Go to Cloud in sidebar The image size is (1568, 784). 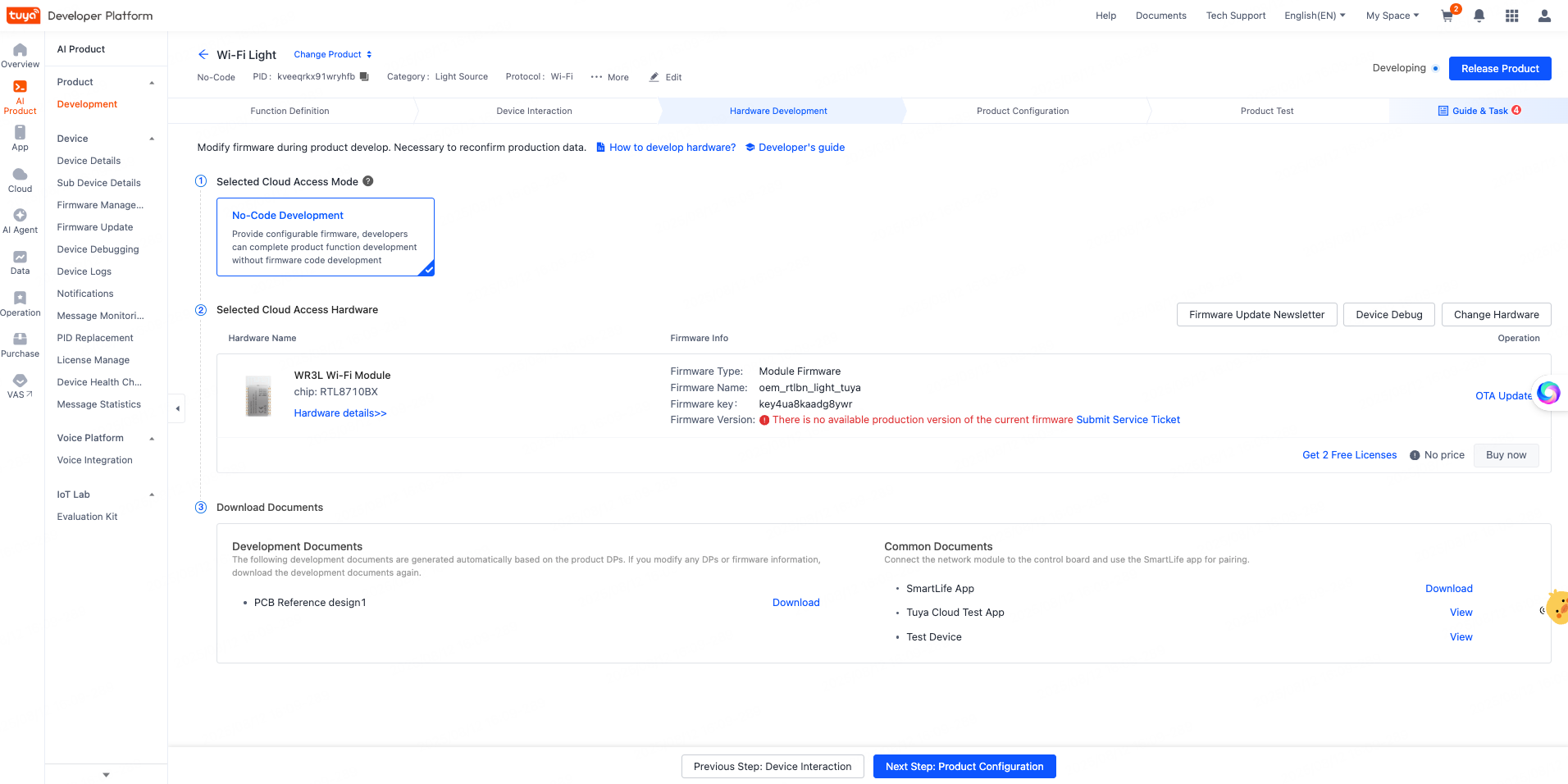21,180
